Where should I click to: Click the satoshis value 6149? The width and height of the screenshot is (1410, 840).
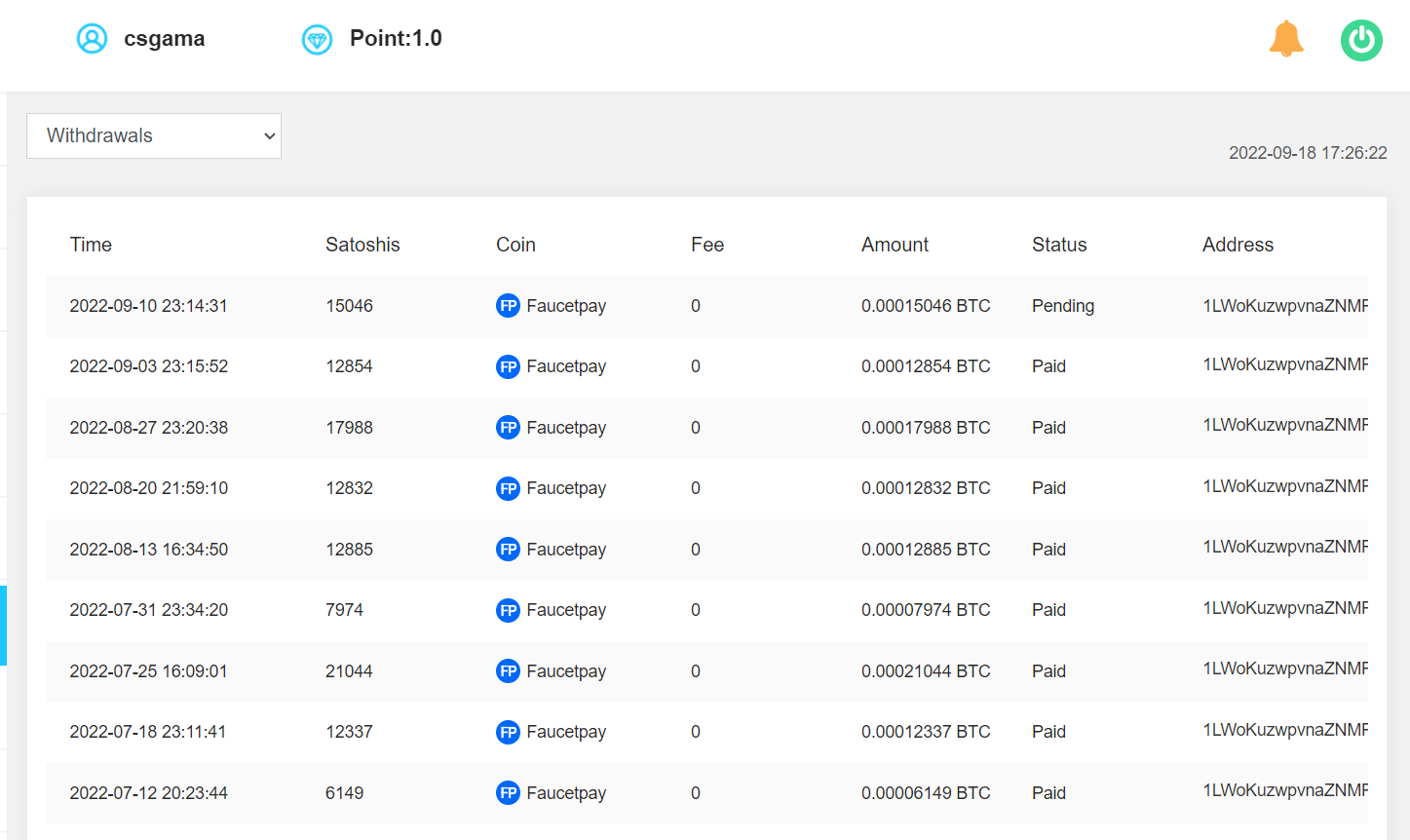pyautogui.click(x=344, y=793)
